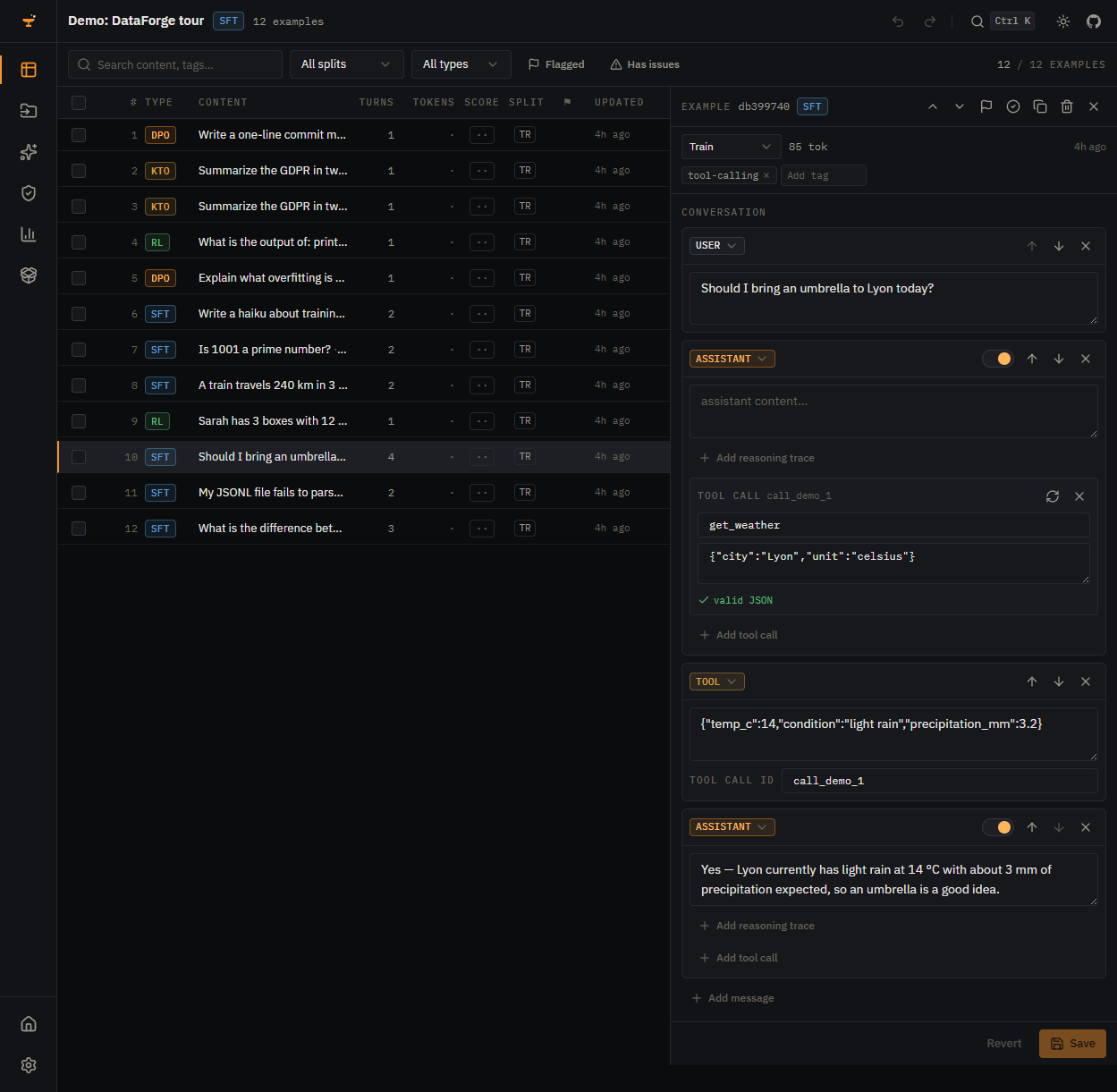Change the first ASSISTANT role dropdown

coord(732,359)
